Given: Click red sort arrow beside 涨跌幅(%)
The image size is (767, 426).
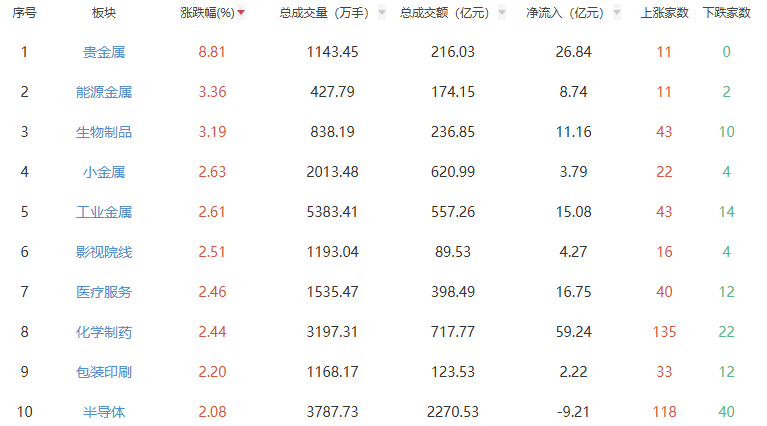Looking at the screenshot, I should pyautogui.click(x=241, y=13).
